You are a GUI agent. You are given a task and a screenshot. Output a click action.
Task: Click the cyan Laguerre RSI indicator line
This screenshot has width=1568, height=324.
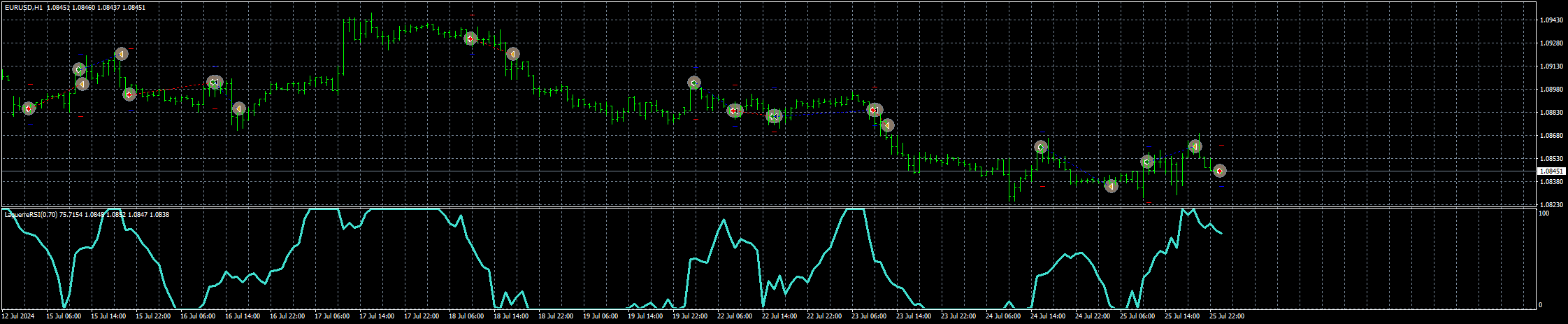coord(405,209)
